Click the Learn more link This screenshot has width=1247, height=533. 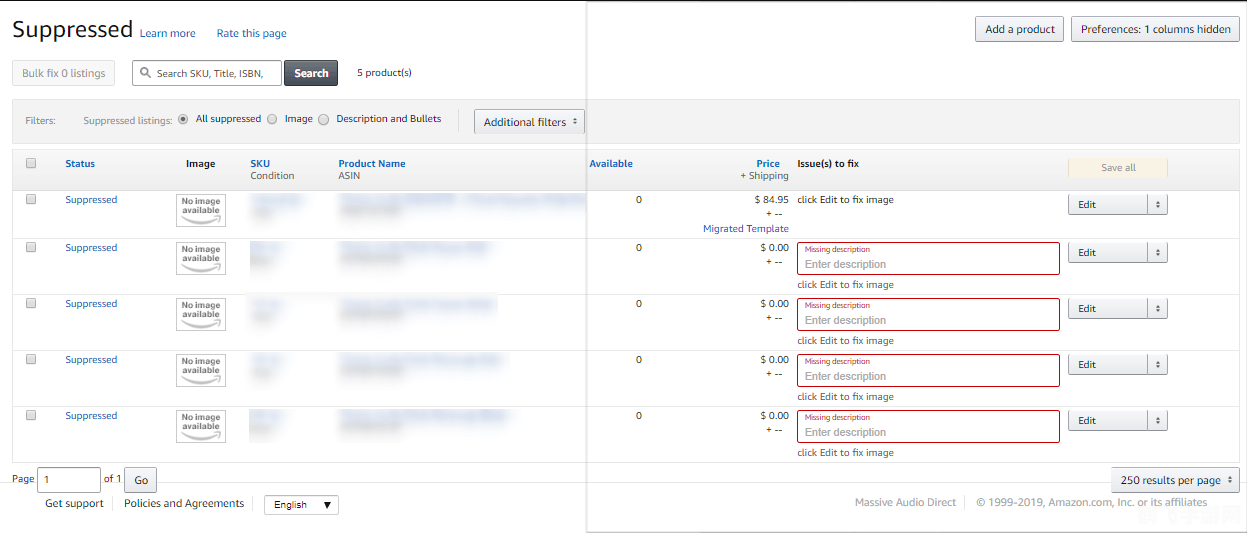(x=167, y=34)
